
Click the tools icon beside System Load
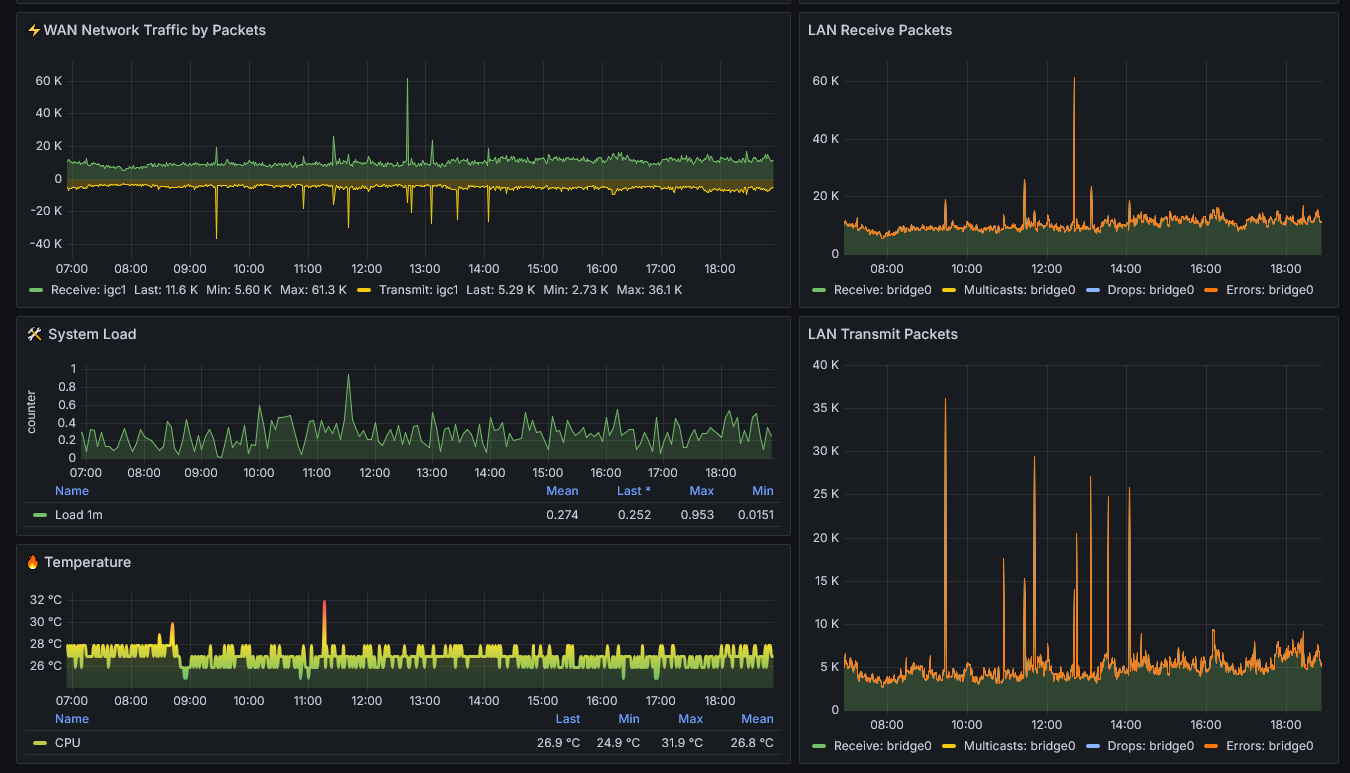tap(34, 334)
